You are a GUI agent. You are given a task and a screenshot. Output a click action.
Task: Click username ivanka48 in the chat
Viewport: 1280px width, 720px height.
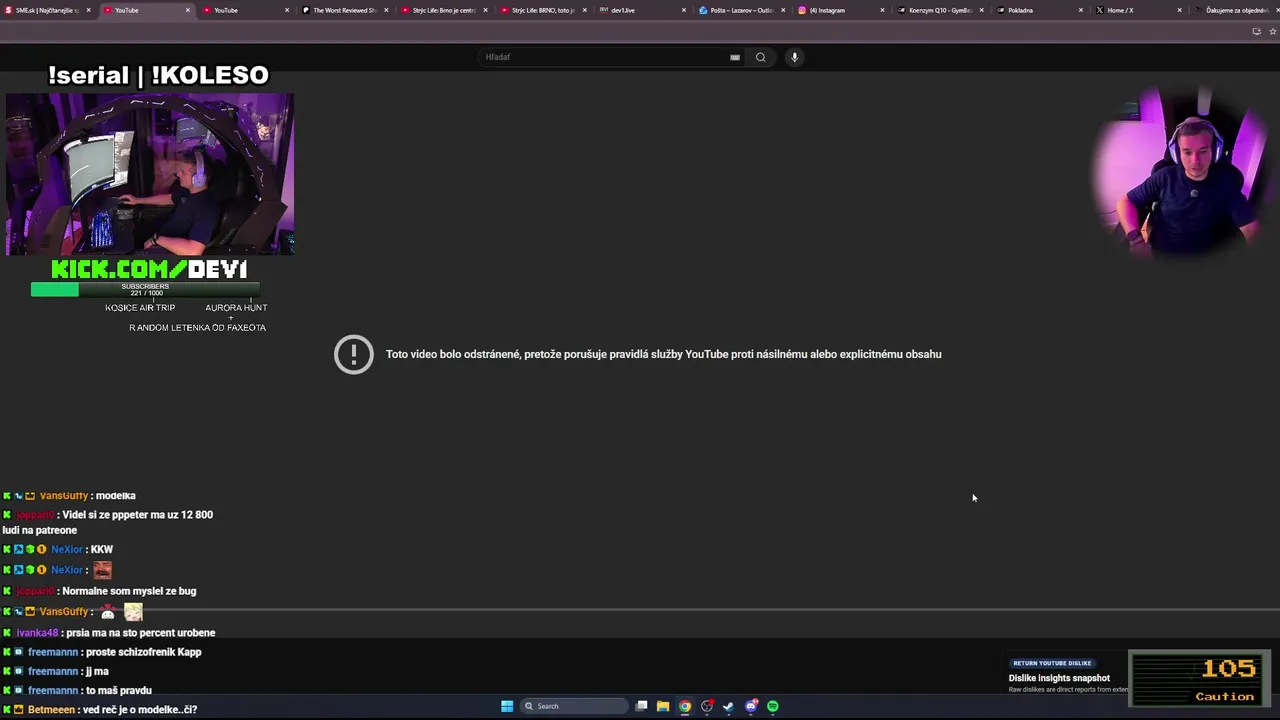point(37,633)
